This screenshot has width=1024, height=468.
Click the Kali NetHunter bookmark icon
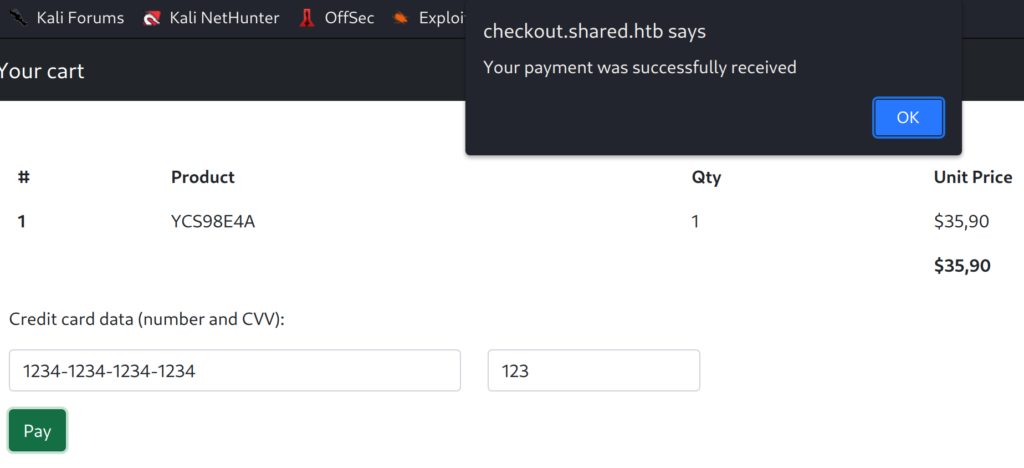[152, 18]
